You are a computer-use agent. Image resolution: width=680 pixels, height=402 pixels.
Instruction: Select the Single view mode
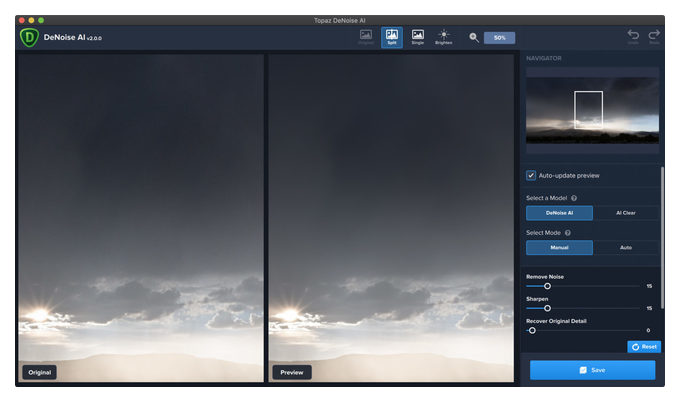[418, 37]
